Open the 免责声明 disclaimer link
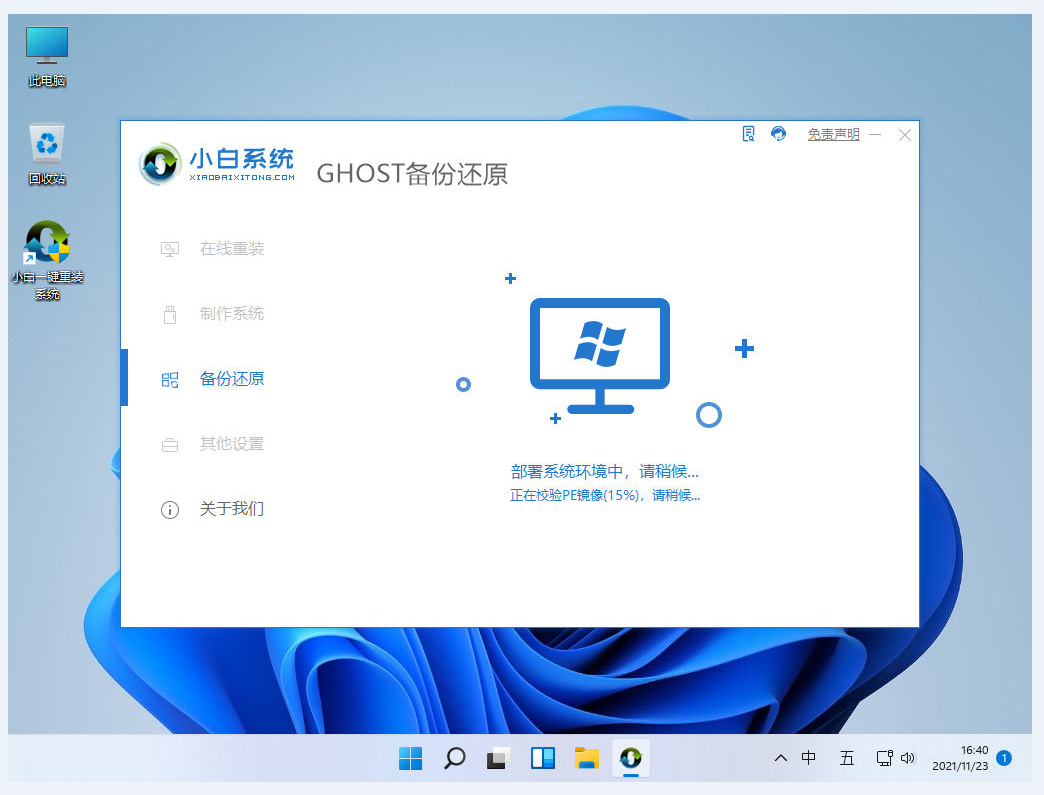The height and width of the screenshot is (795, 1044). click(x=833, y=135)
